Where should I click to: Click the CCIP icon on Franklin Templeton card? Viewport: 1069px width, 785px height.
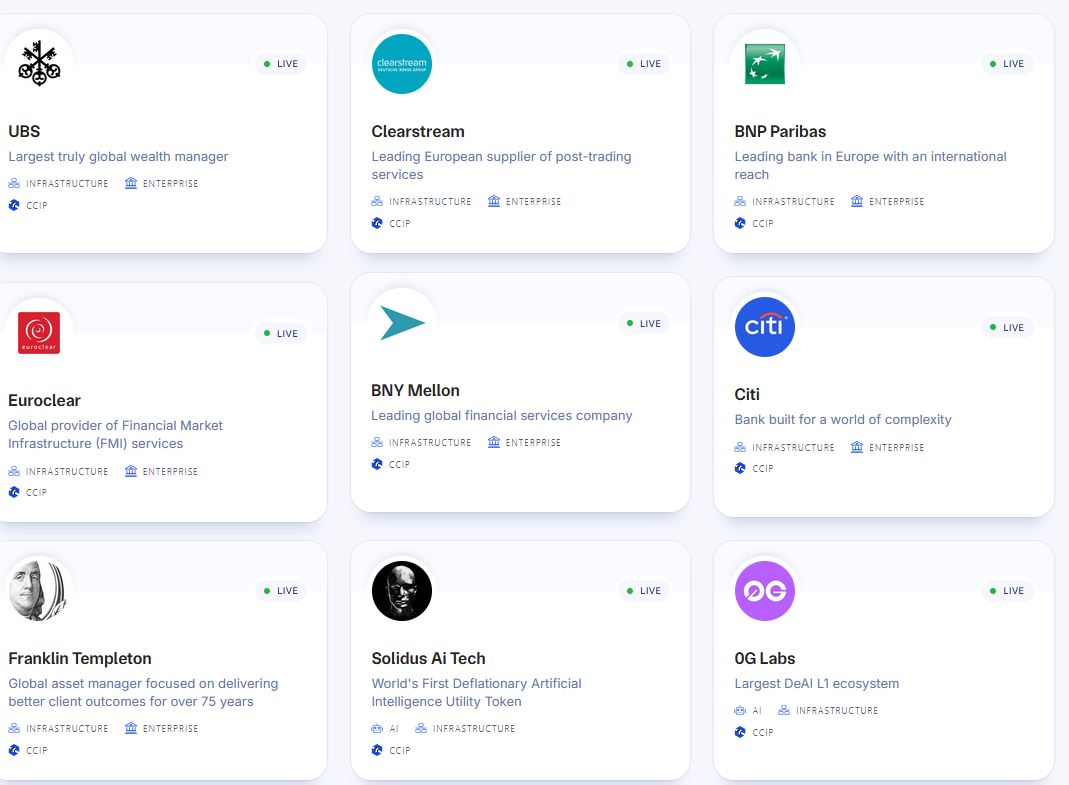pos(14,750)
